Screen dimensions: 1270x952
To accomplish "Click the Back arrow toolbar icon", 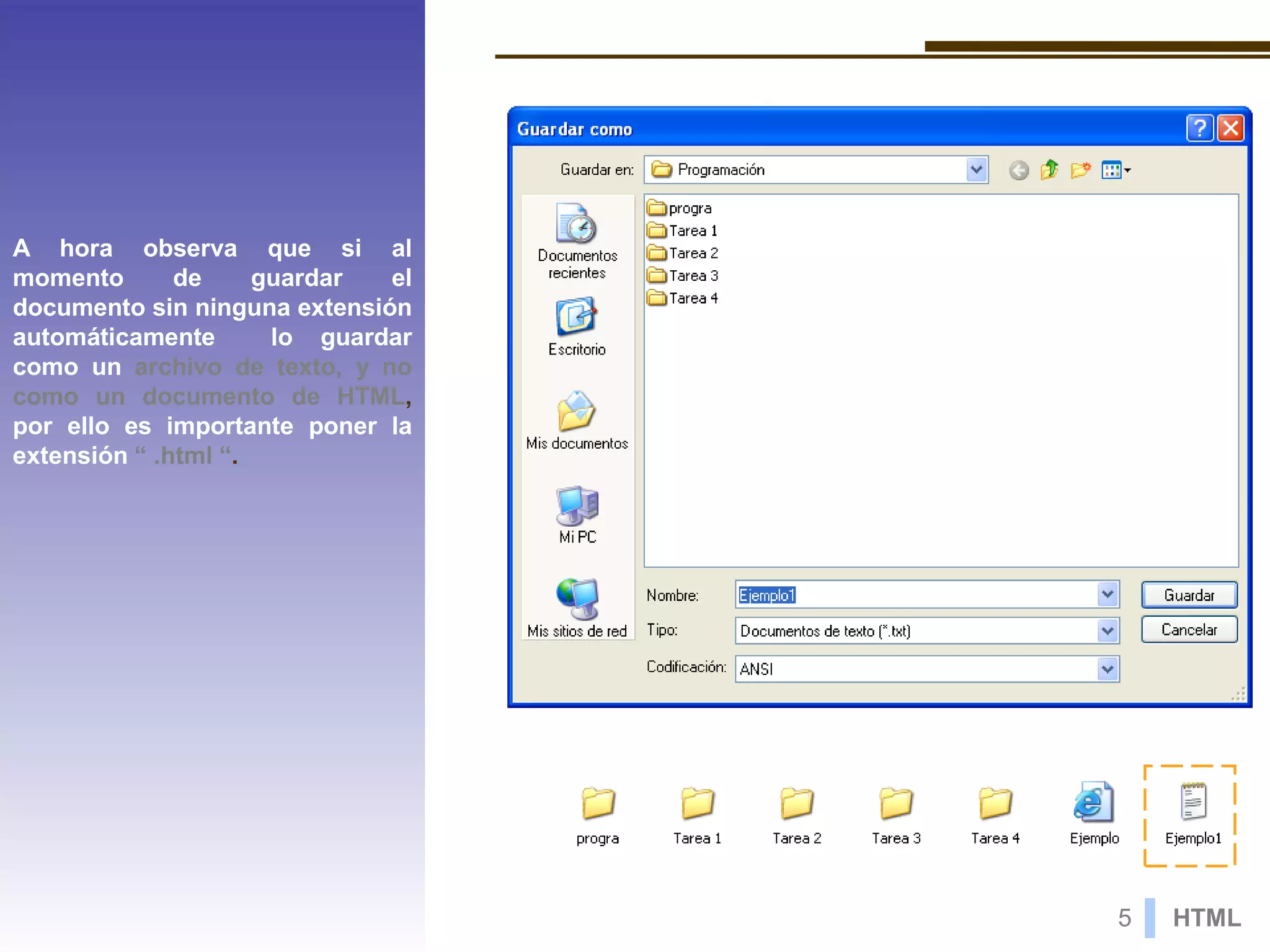I will click(1018, 170).
